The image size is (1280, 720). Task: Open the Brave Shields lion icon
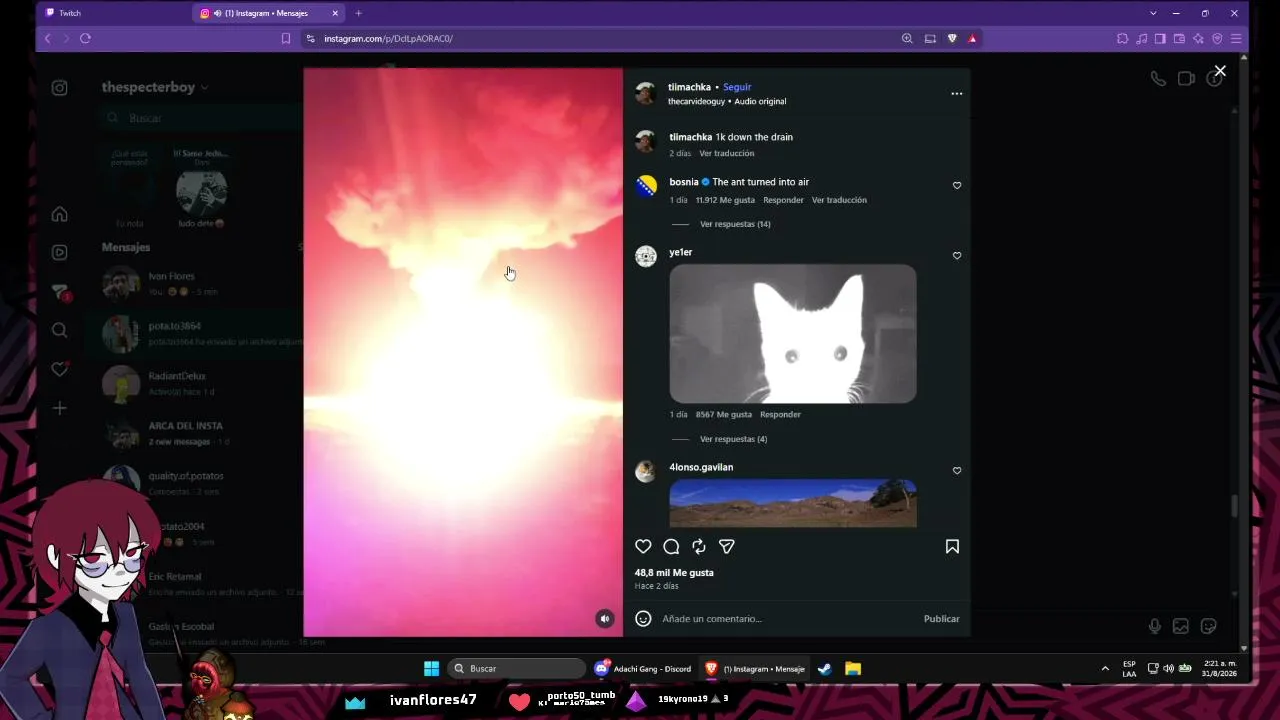pos(952,38)
